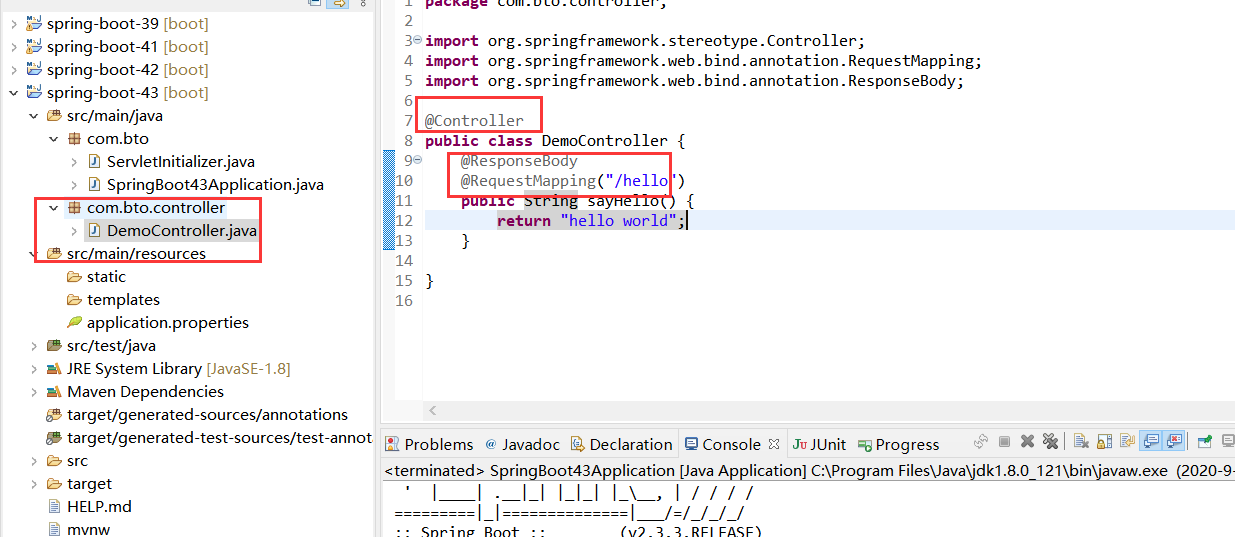This screenshot has height=537, width=1235.
Task: Click Pin Console icon
Action: click(x=1205, y=442)
